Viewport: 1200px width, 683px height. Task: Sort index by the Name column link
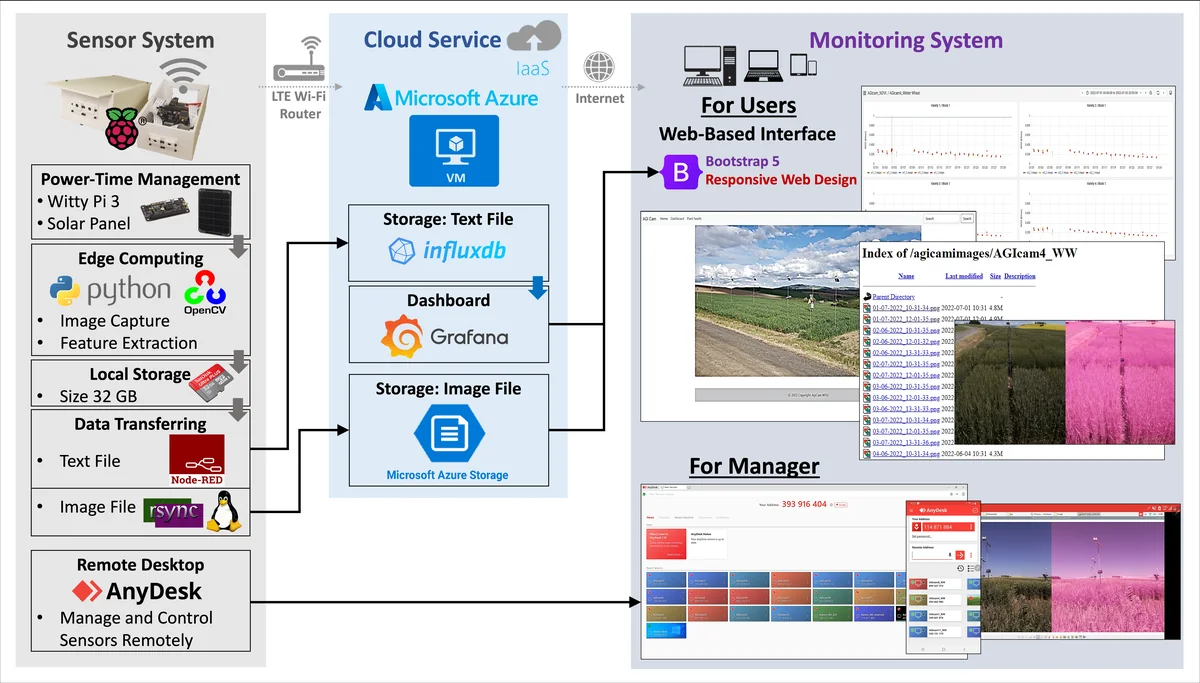pos(906,276)
